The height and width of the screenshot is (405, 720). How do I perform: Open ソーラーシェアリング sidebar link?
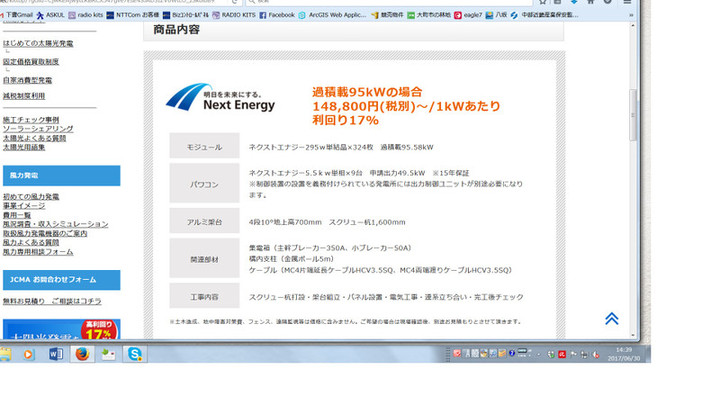pos(37,129)
